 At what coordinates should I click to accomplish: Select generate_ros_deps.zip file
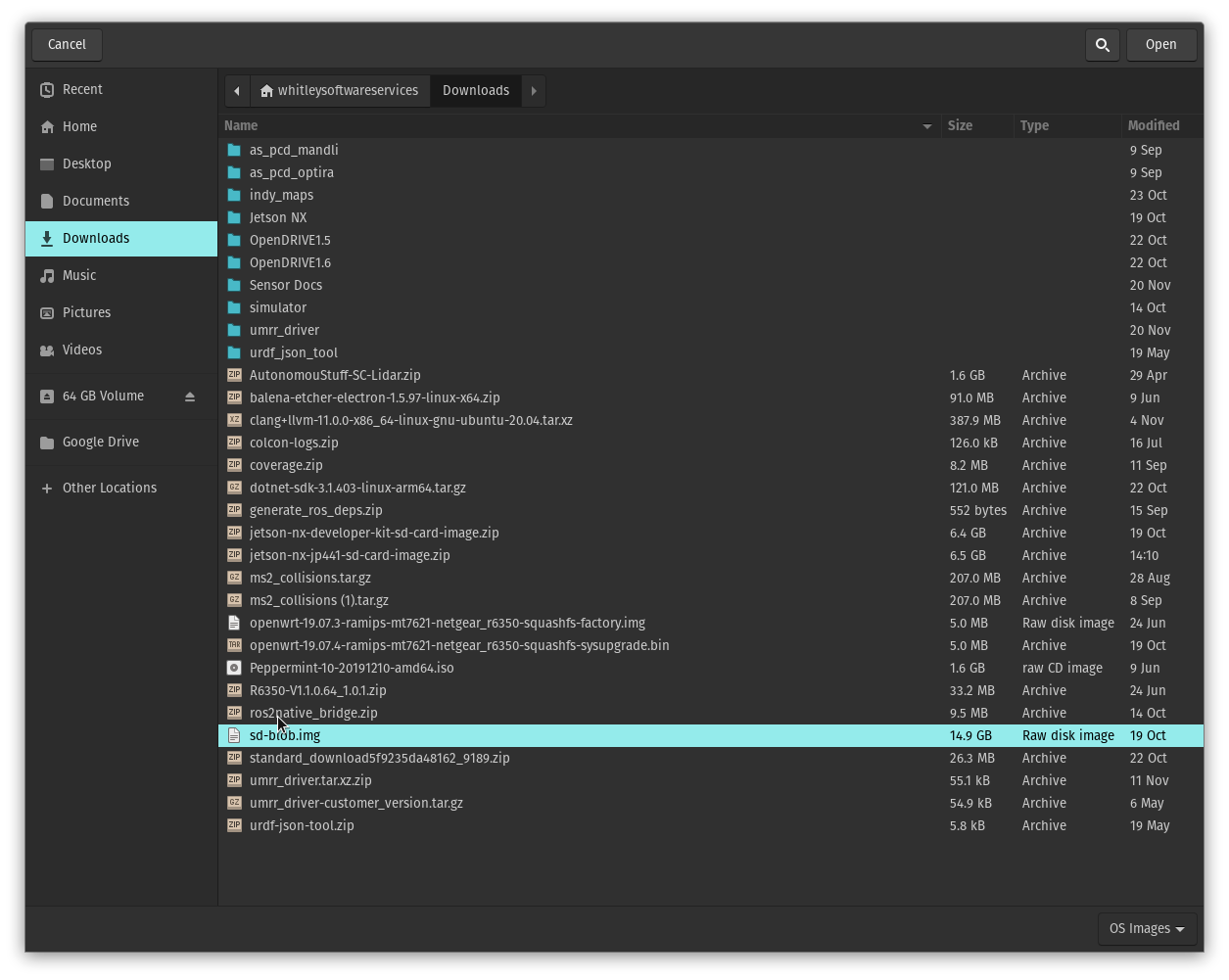point(711,510)
